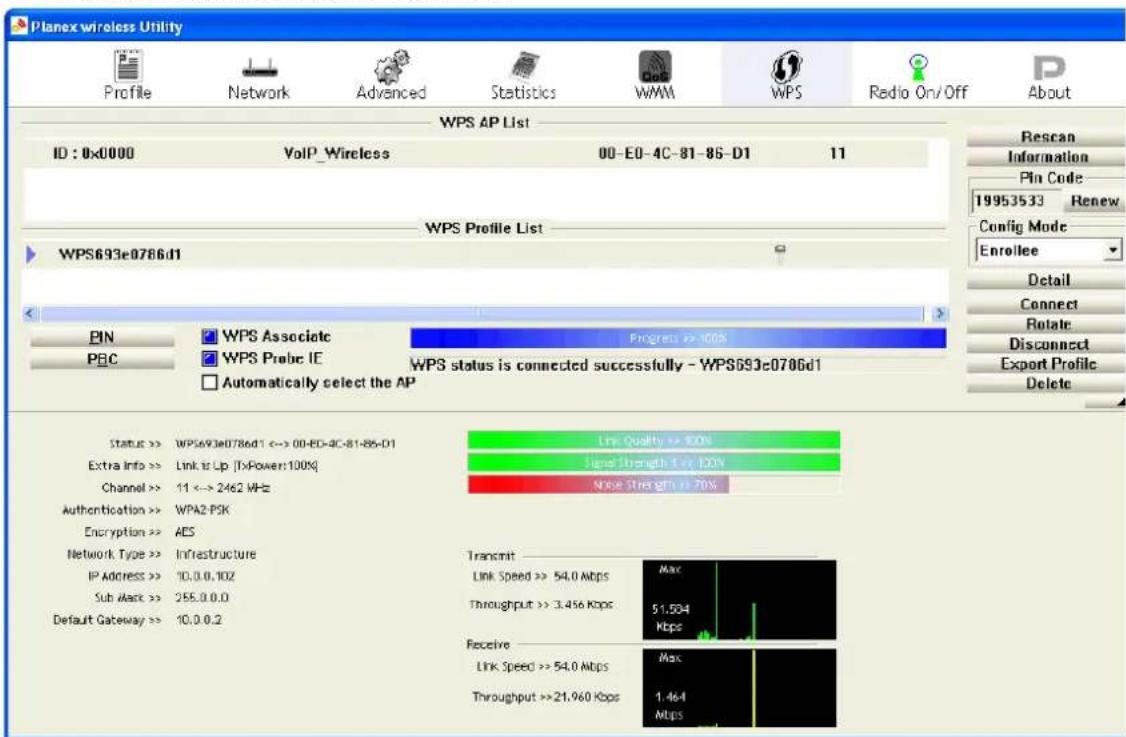Viewport: 1126px width, 737px height.
Task: Enable Automatically select the AP
Action: coord(210,382)
